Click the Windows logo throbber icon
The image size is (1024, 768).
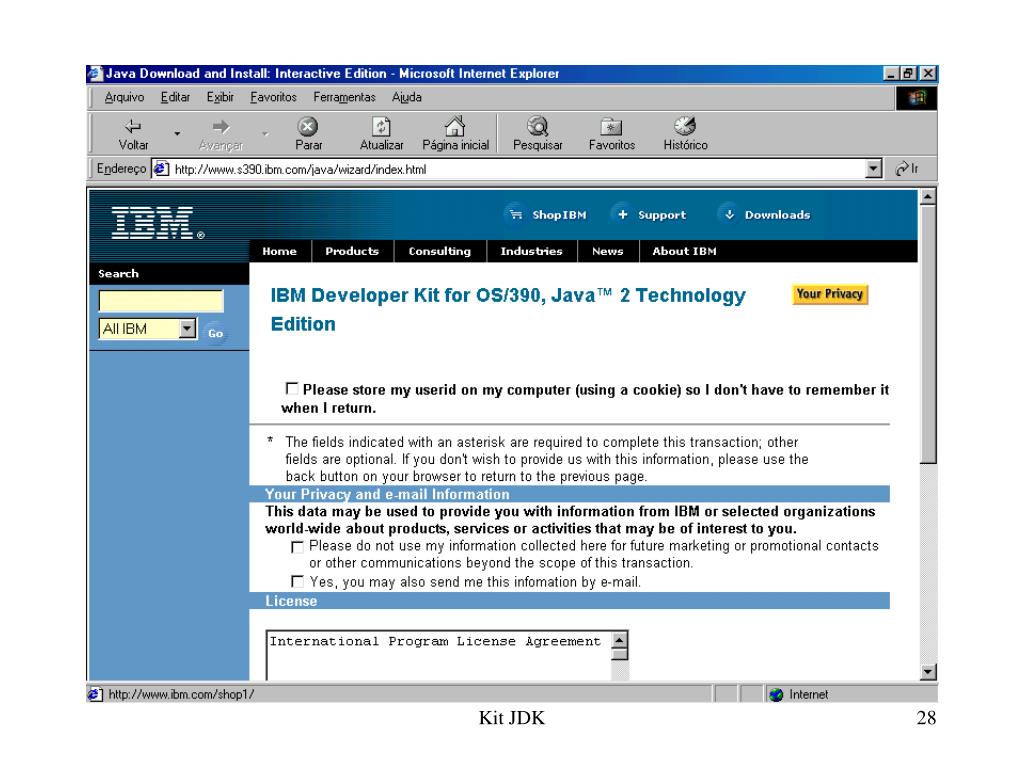pos(918,98)
